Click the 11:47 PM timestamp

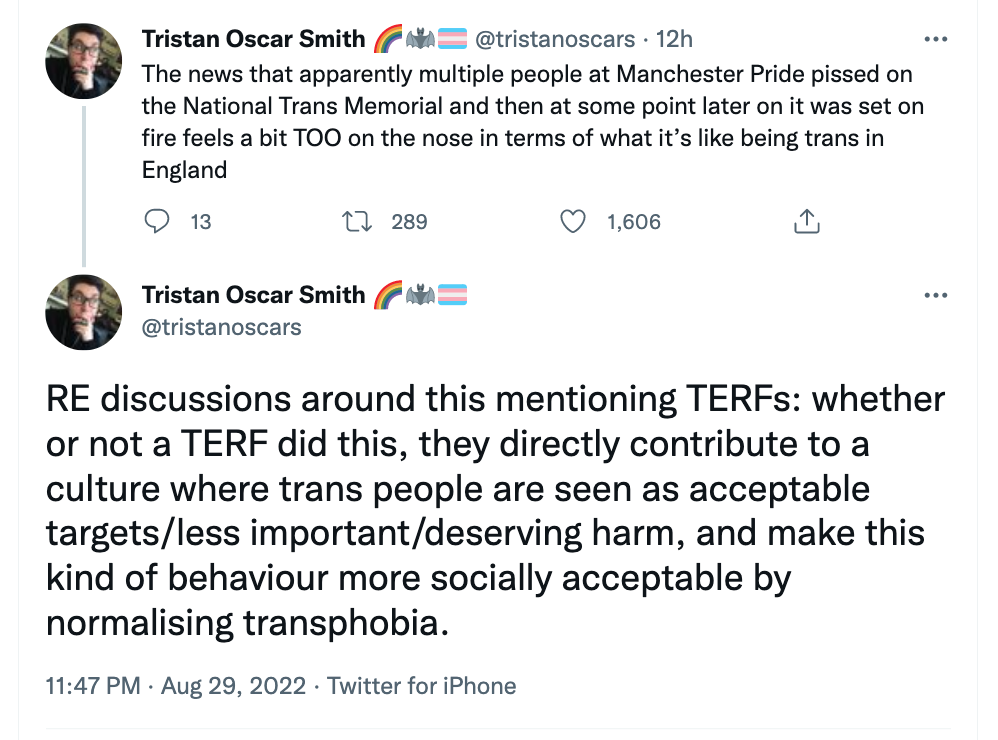[x=95, y=686]
